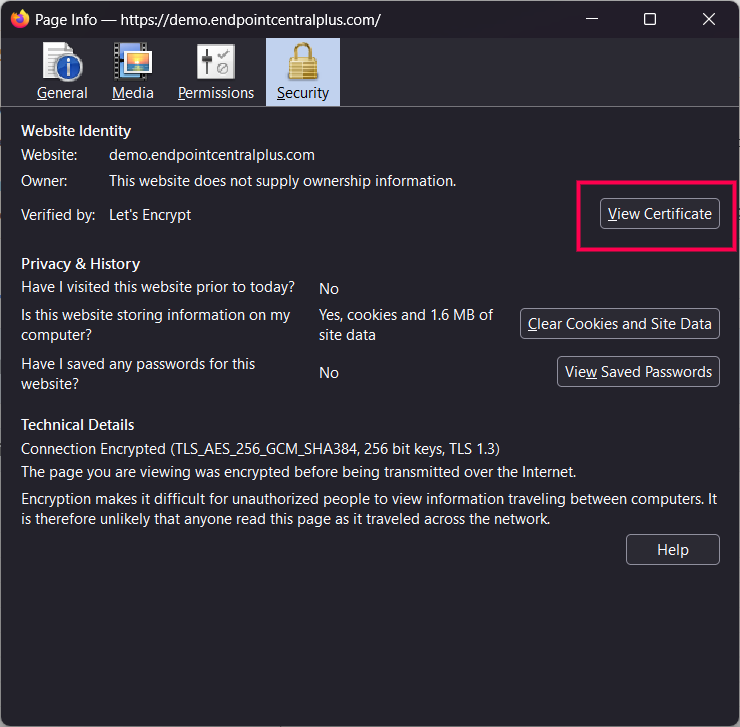Click the Website Identity heading
This screenshot has height=727, width=740.
76,131
